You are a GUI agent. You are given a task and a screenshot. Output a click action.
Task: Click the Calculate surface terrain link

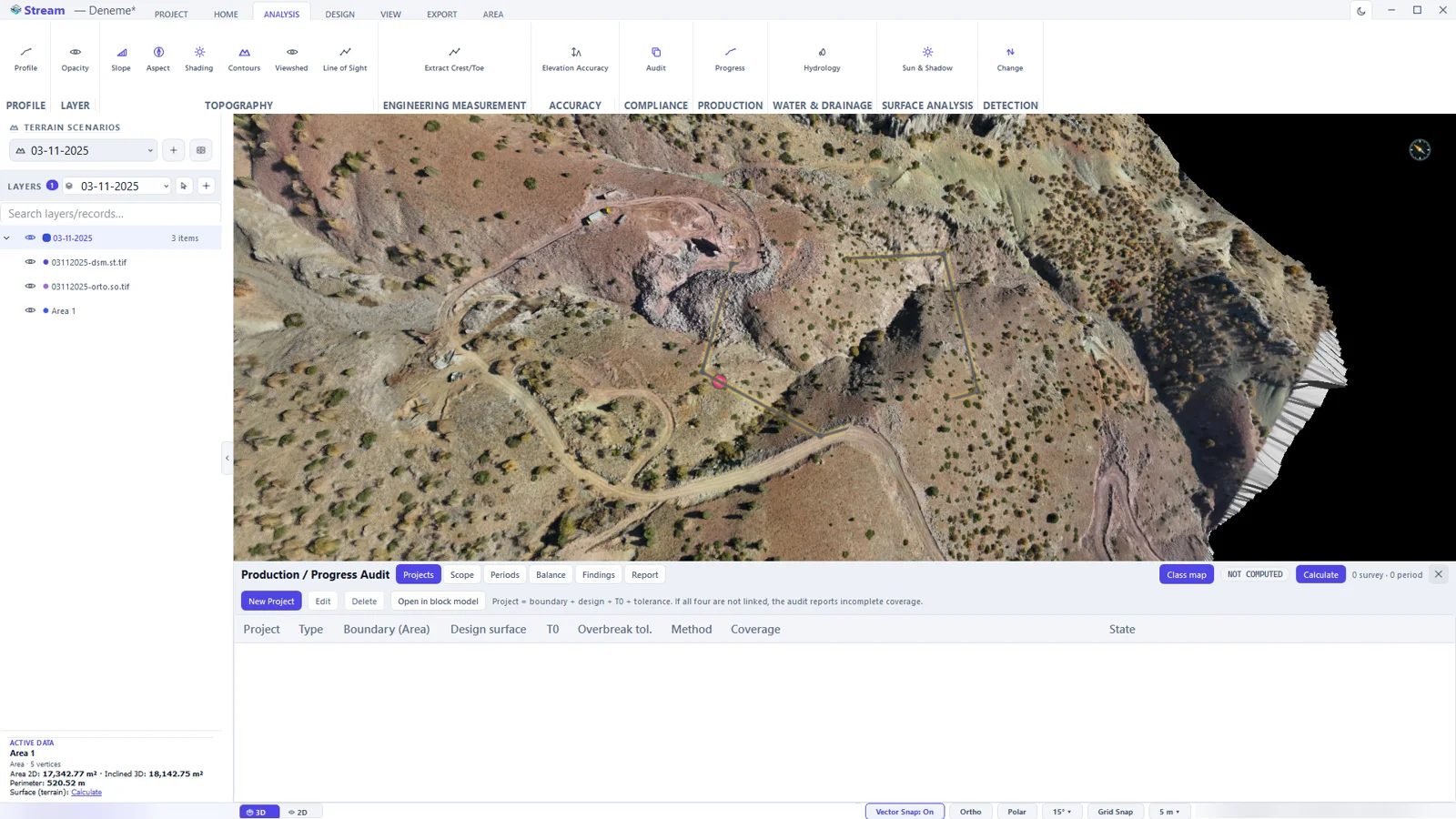click(x=86, y=792)
